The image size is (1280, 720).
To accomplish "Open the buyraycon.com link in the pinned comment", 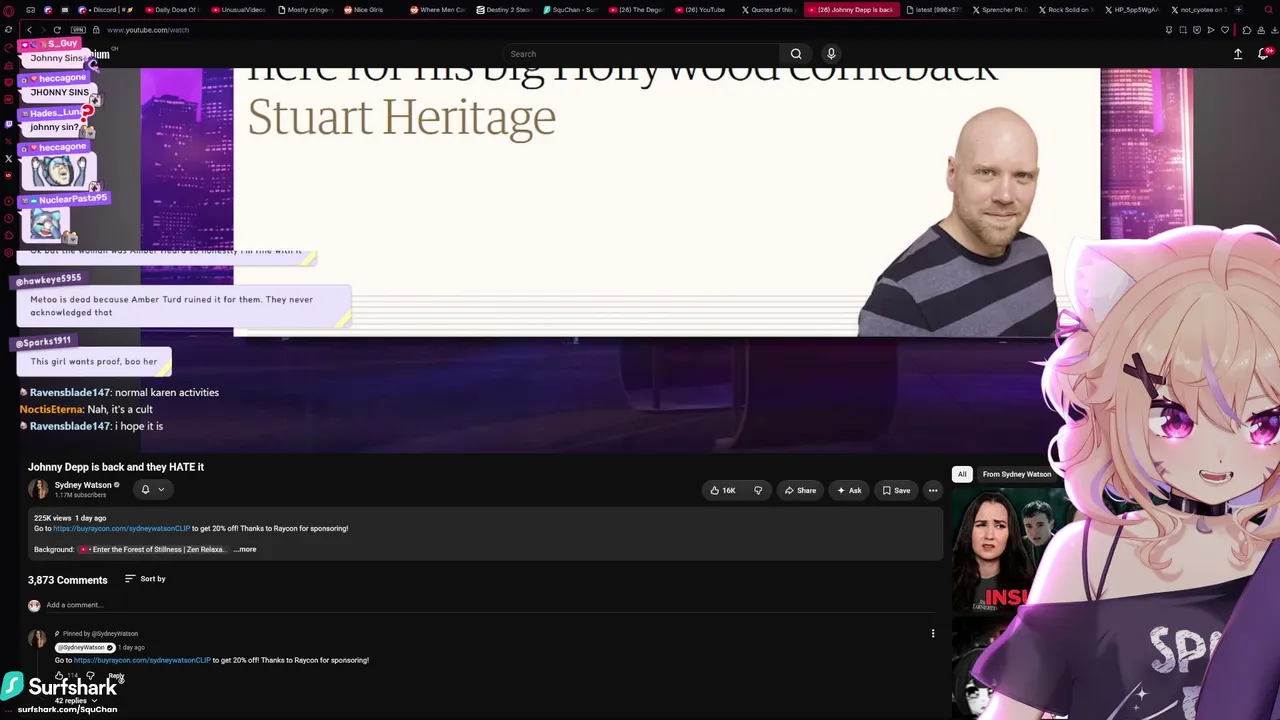I will point(142,660).
